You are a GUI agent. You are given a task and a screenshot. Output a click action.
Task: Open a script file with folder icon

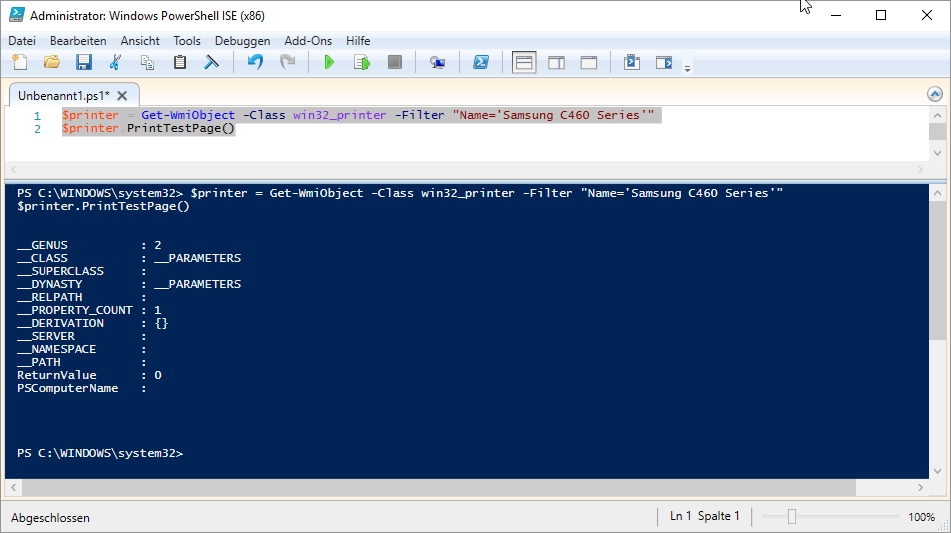(x=51, y=62)
